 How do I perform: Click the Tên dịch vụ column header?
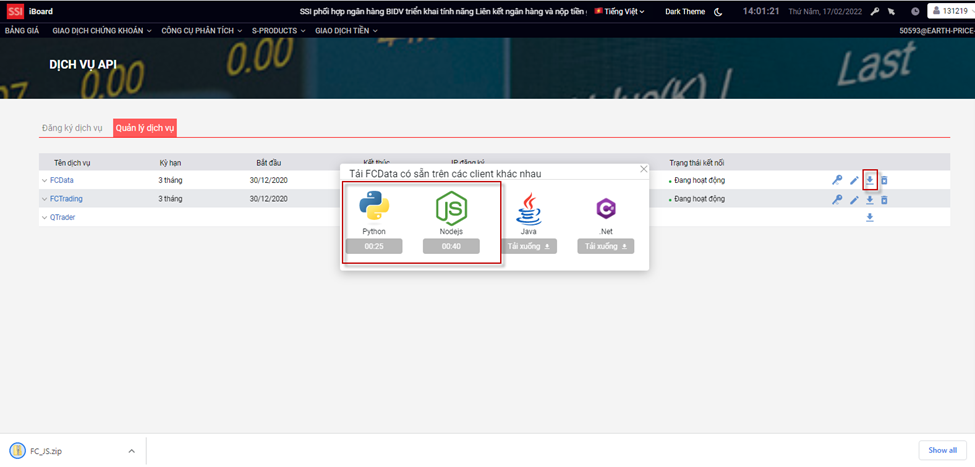72,163
